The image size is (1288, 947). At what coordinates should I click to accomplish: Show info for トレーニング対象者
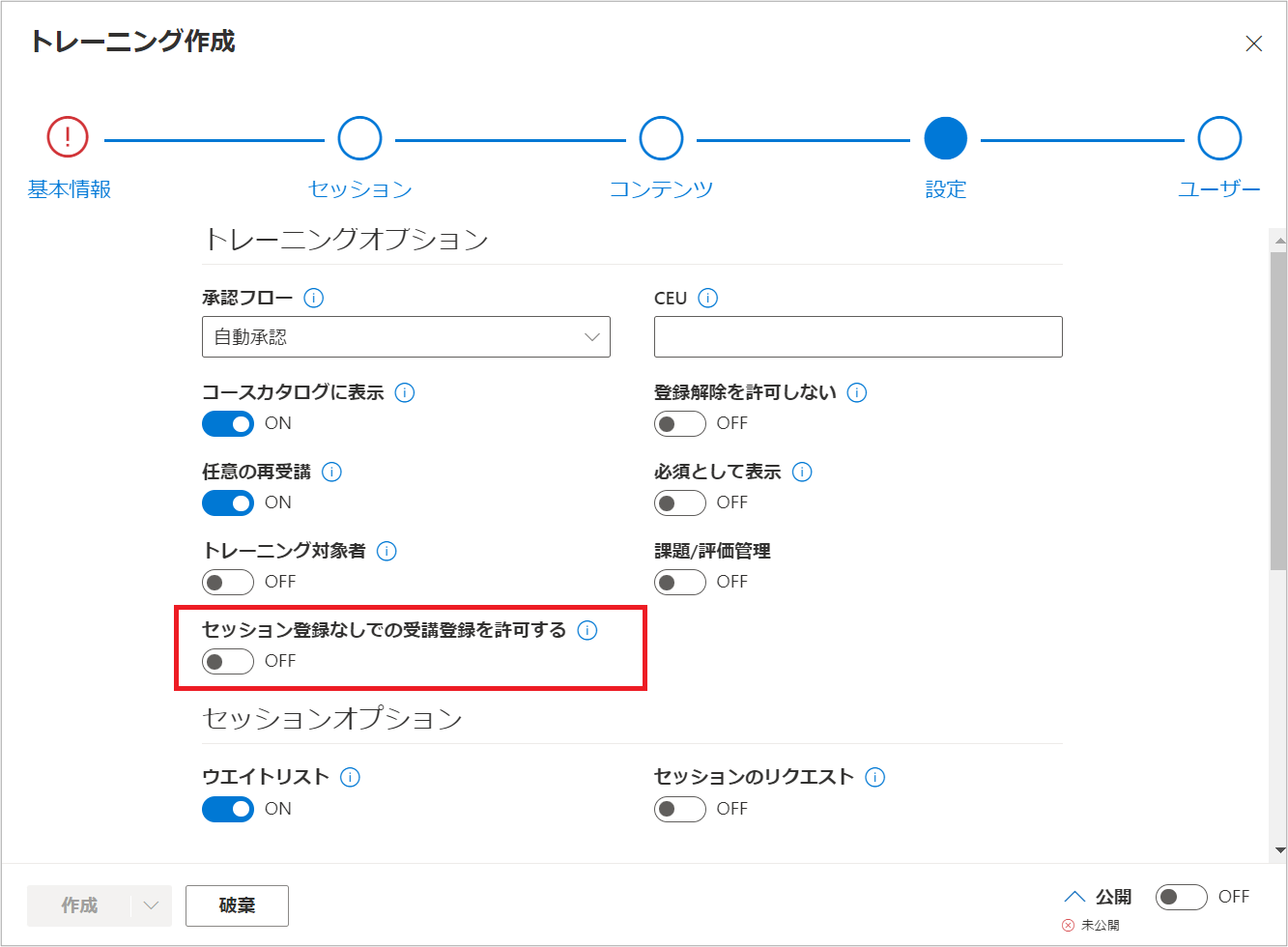386,551
